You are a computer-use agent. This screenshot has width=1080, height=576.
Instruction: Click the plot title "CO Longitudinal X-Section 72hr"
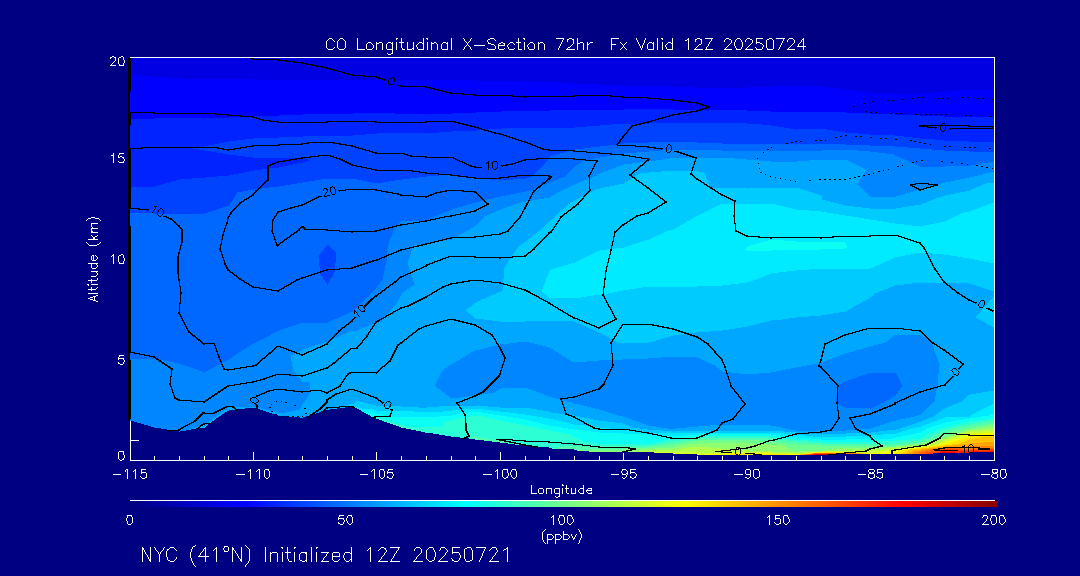(460, 45)
